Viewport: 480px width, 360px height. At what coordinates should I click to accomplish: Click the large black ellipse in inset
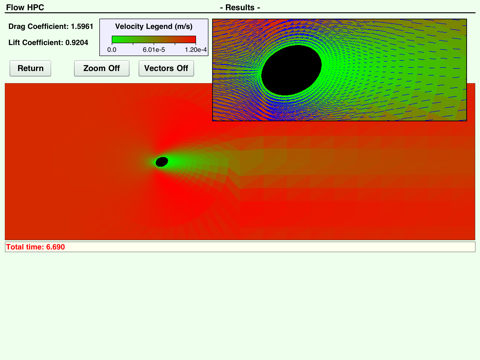pos(291,70)
